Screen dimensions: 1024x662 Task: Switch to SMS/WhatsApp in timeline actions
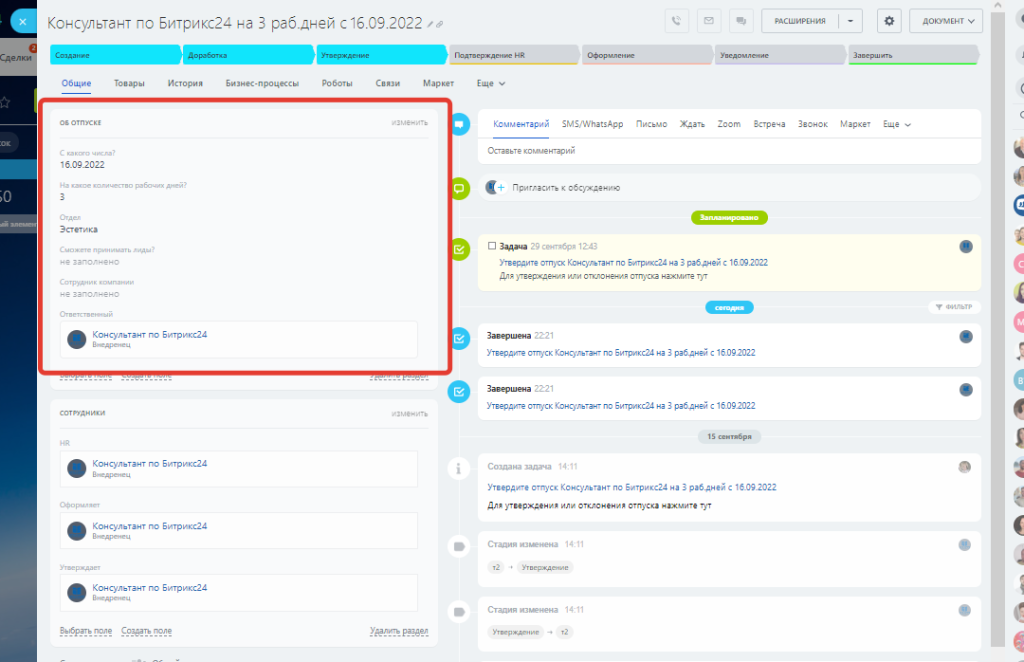pyautogui.click(x=592, y=124)
